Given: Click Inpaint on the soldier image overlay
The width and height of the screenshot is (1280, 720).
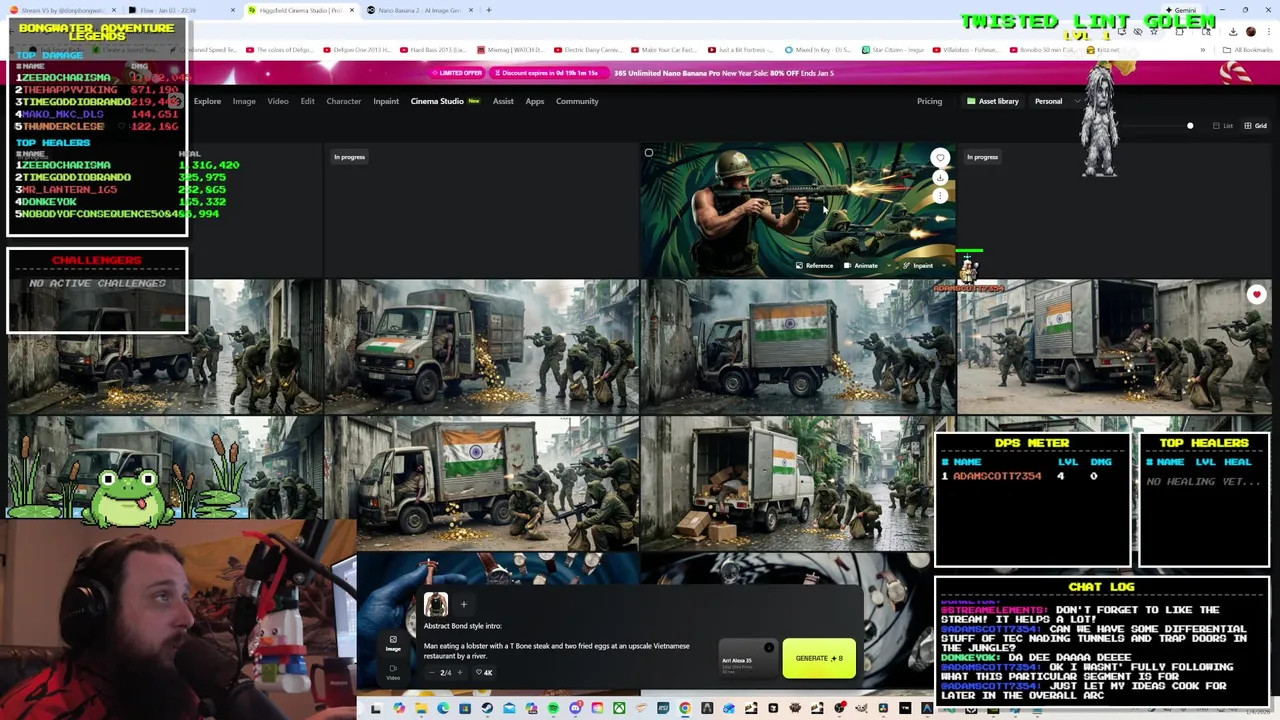Looking at the screenshot, I should (918, 266).
